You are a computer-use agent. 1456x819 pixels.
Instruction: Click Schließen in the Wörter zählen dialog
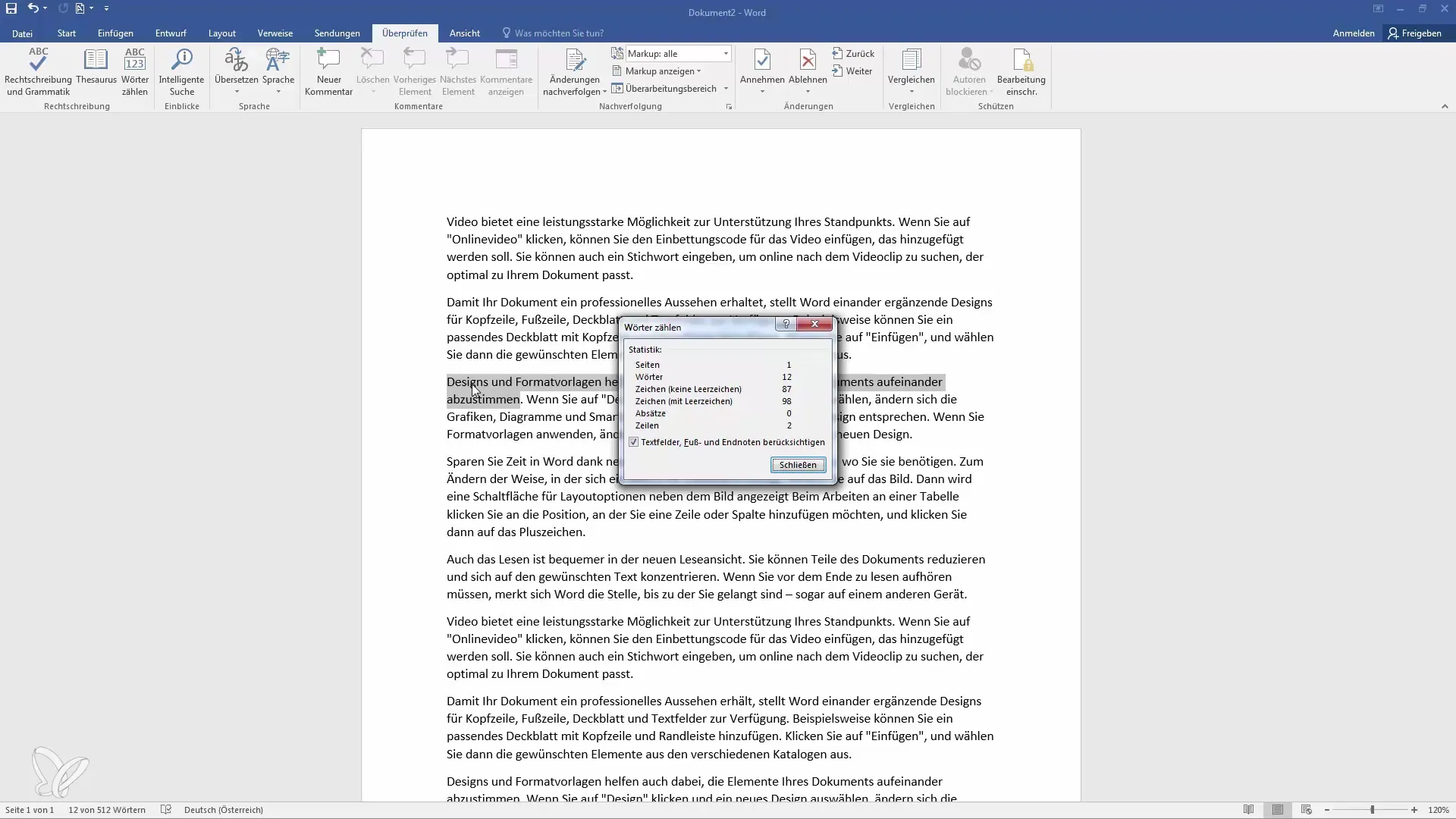(x=798, y=465)
